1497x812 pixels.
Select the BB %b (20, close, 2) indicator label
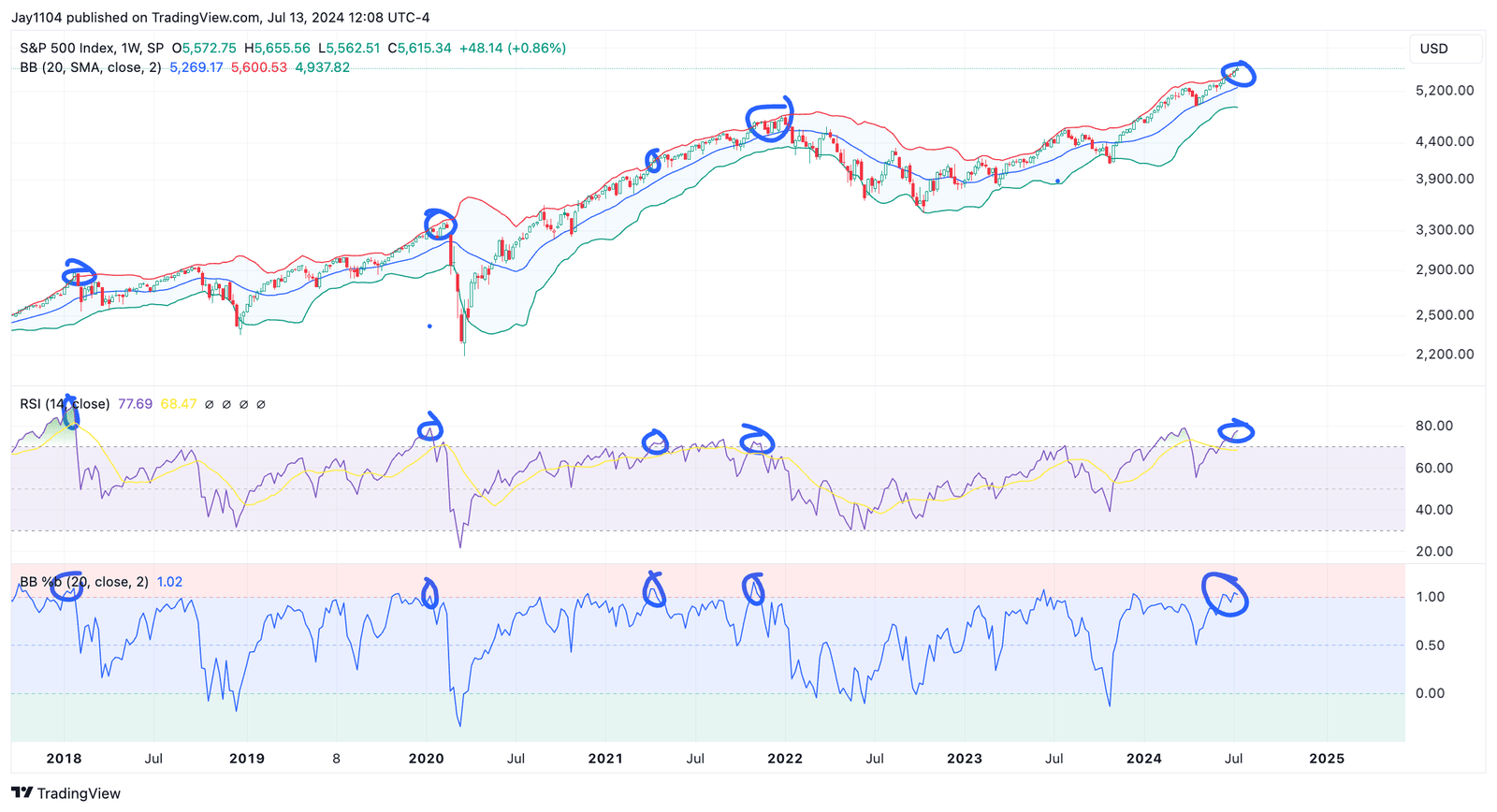(83, 582)
